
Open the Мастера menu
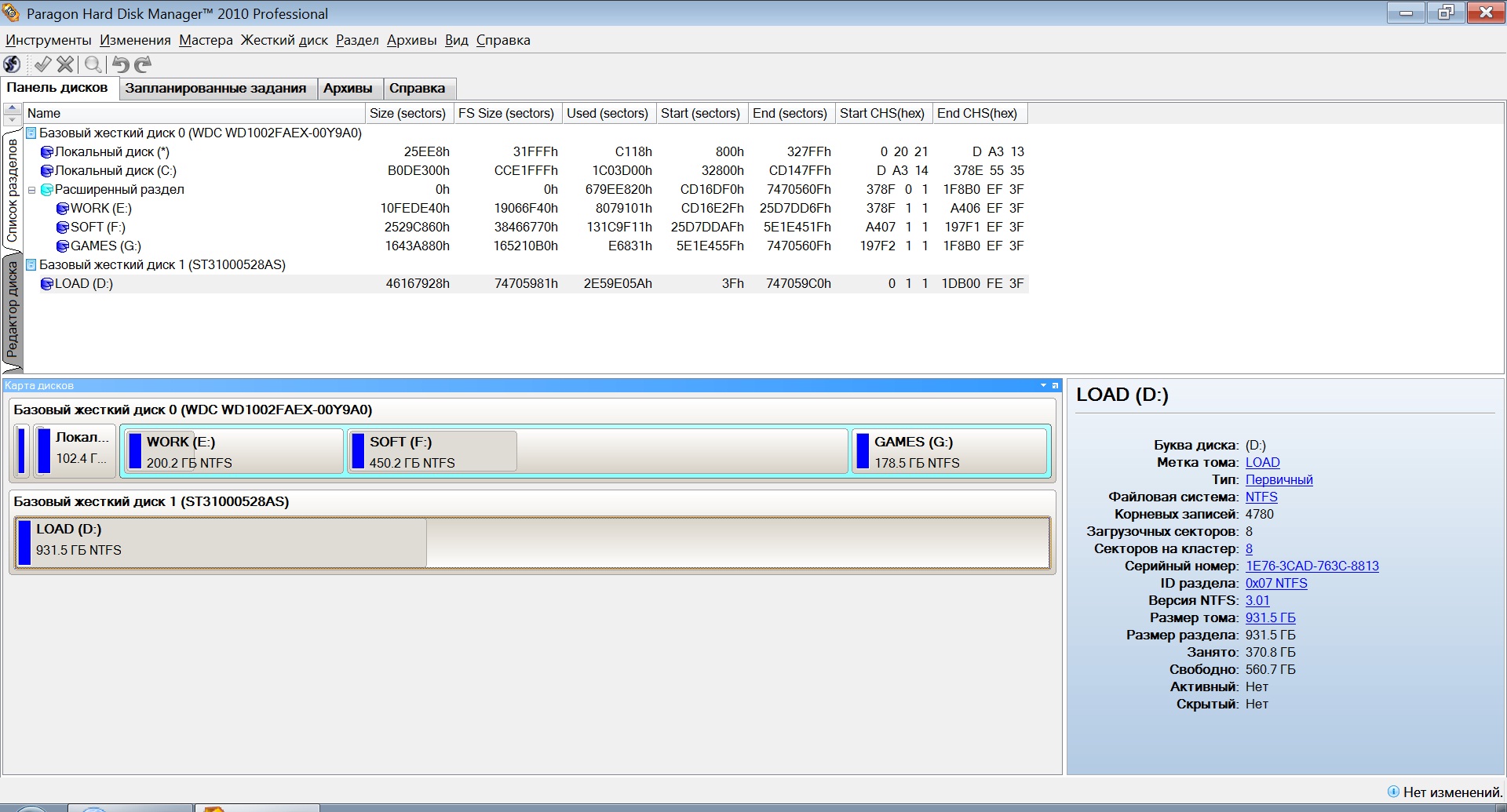pyautogui.click(x=206, y=40)
